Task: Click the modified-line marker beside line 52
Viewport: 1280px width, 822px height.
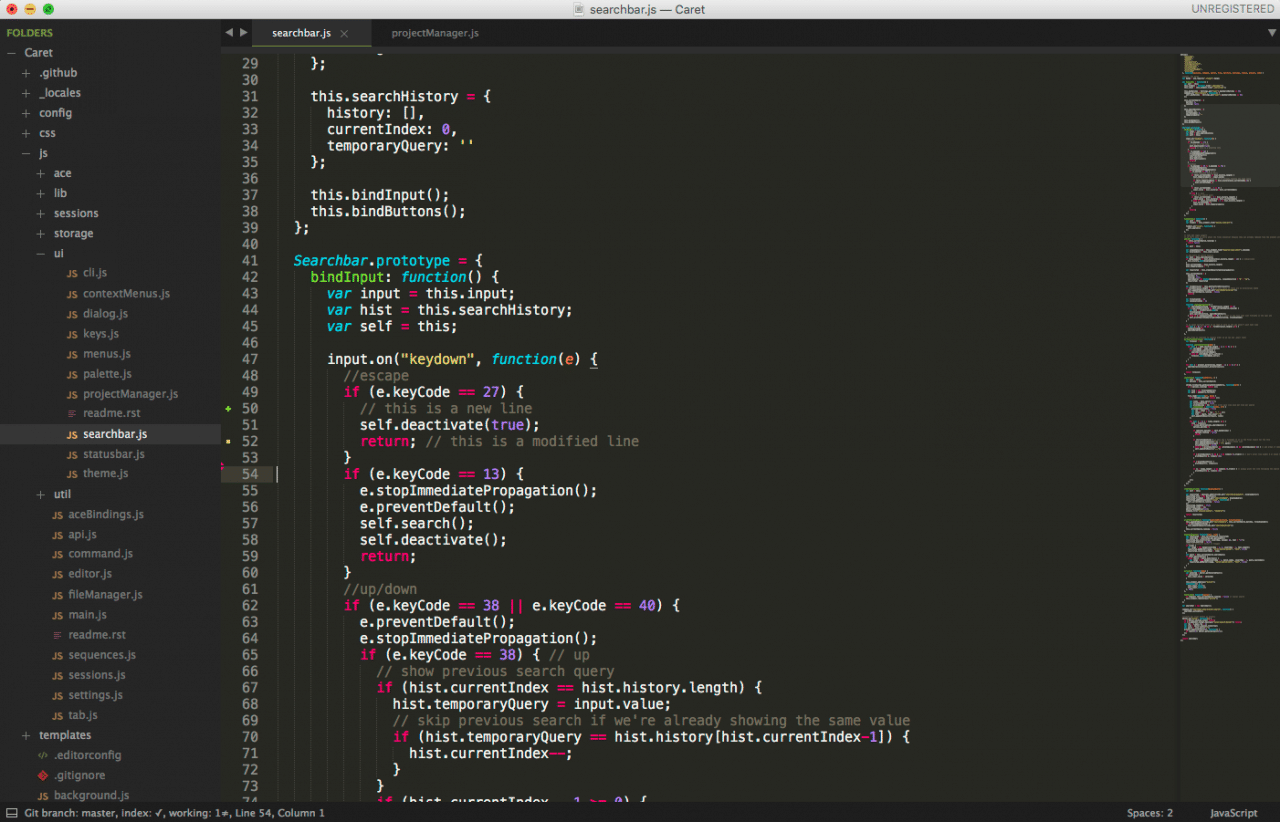Action: click(x=227, y=440)
